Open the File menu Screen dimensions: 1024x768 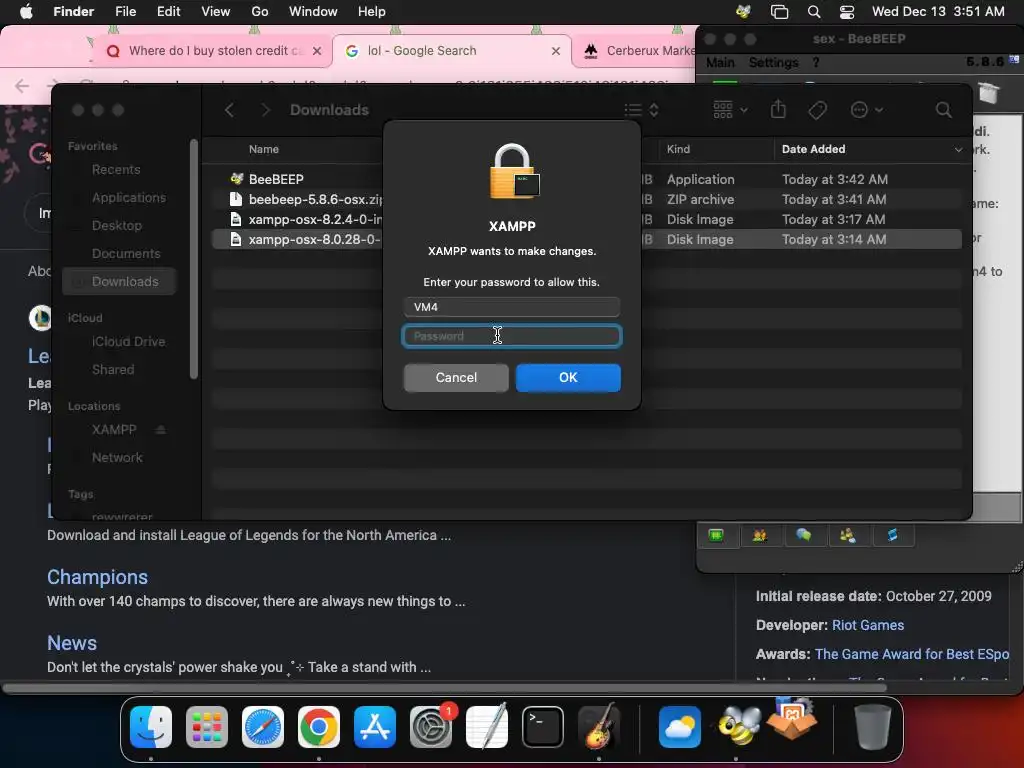(125, 11)
